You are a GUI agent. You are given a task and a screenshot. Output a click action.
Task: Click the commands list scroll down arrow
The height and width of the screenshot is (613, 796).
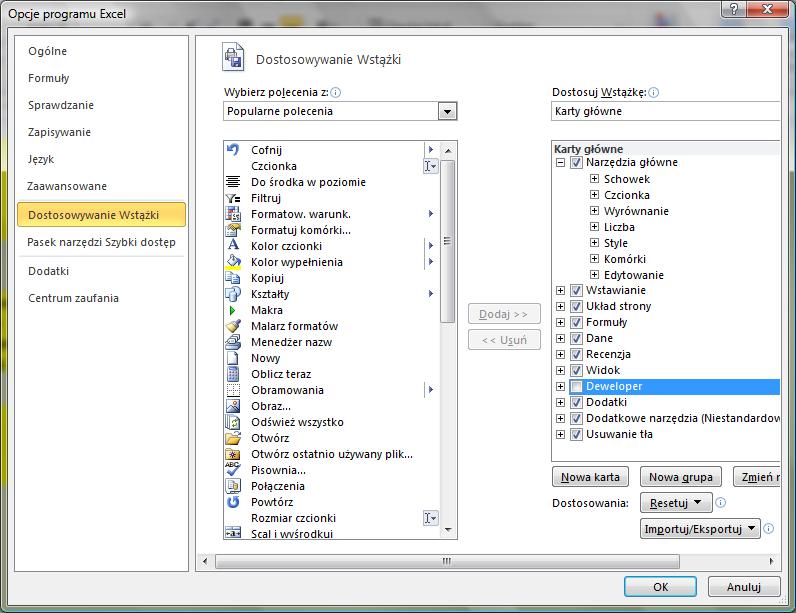click(448, 530)
